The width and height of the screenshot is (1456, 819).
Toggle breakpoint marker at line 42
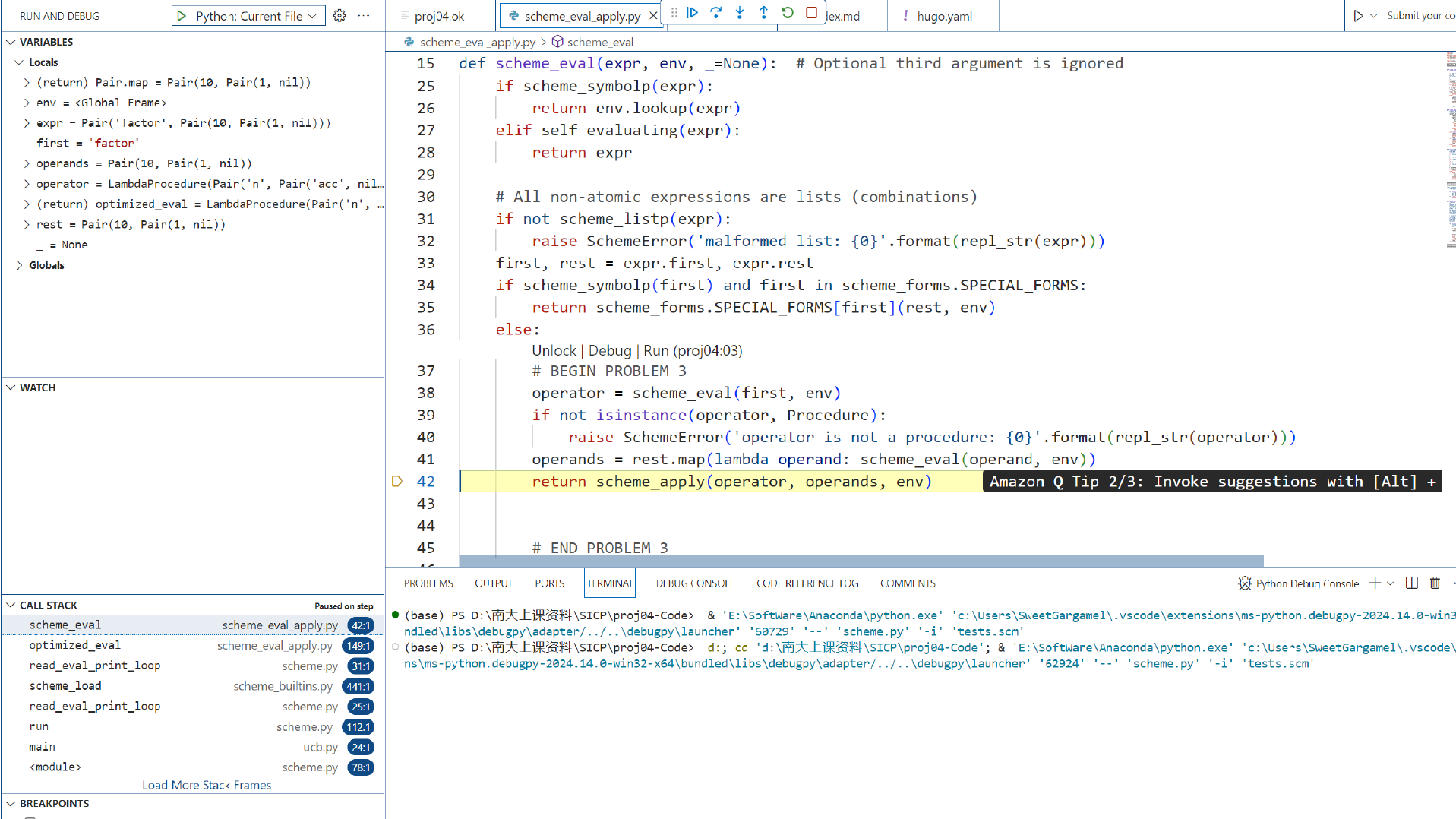tap(396, 482)
